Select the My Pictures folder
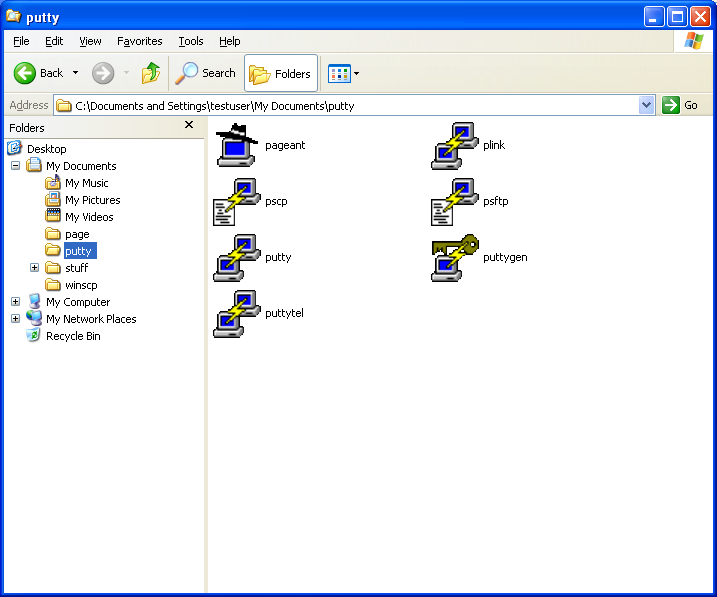717x597 pixels. tap(92, 200)
